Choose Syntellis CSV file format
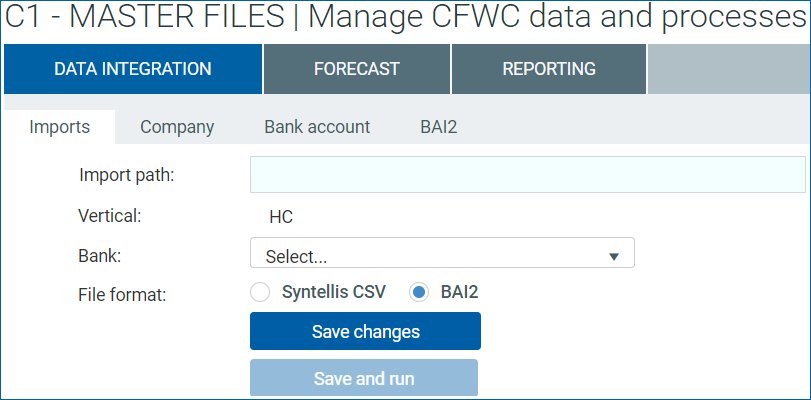The width and height of the screenshot is (811, 400). pos(260,292)
